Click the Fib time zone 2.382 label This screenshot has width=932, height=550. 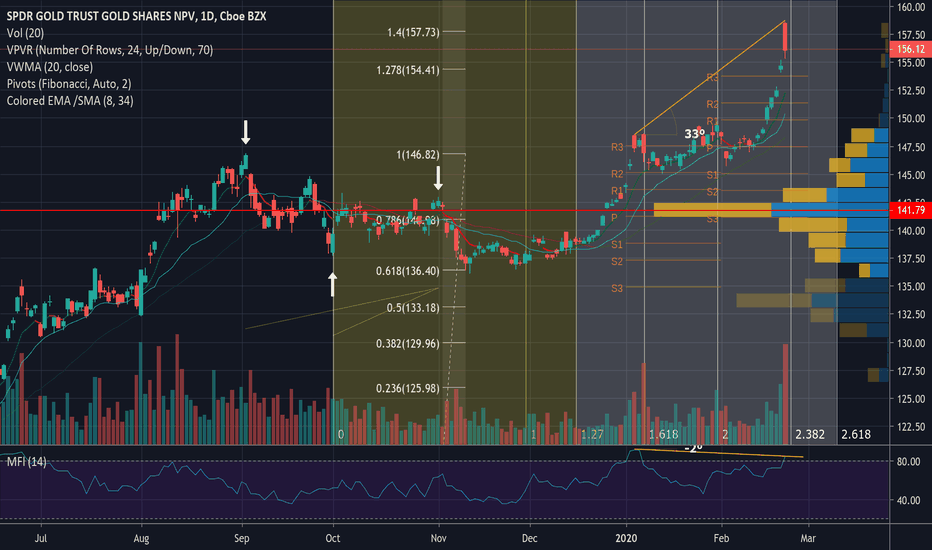tap(810, 435)
